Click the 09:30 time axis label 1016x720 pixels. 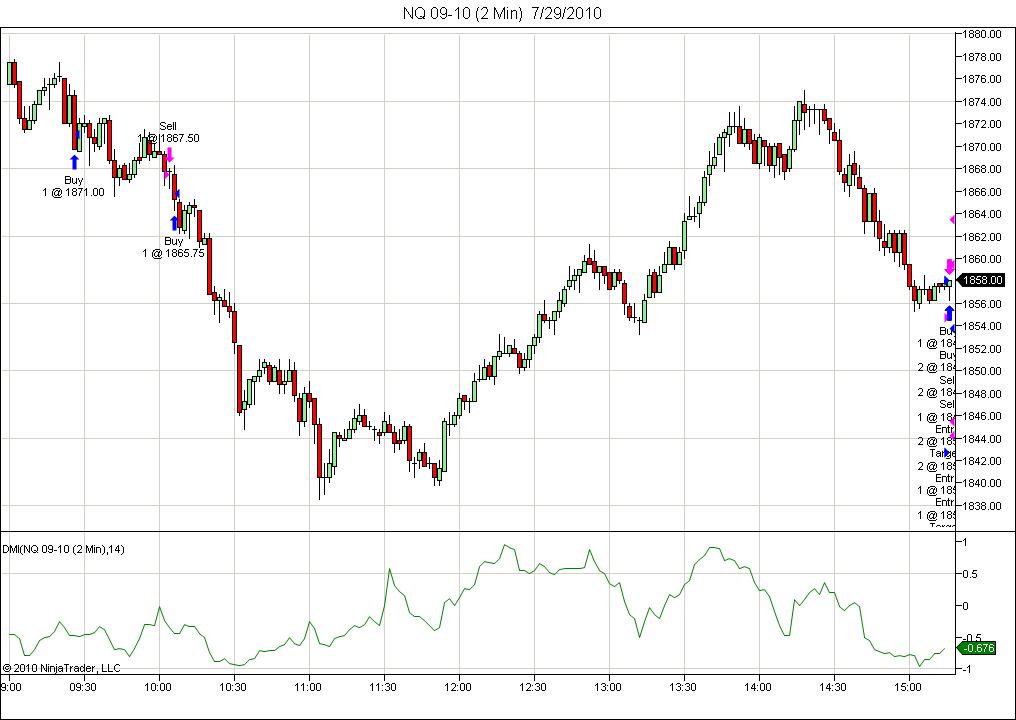click(x=83, y=687)
